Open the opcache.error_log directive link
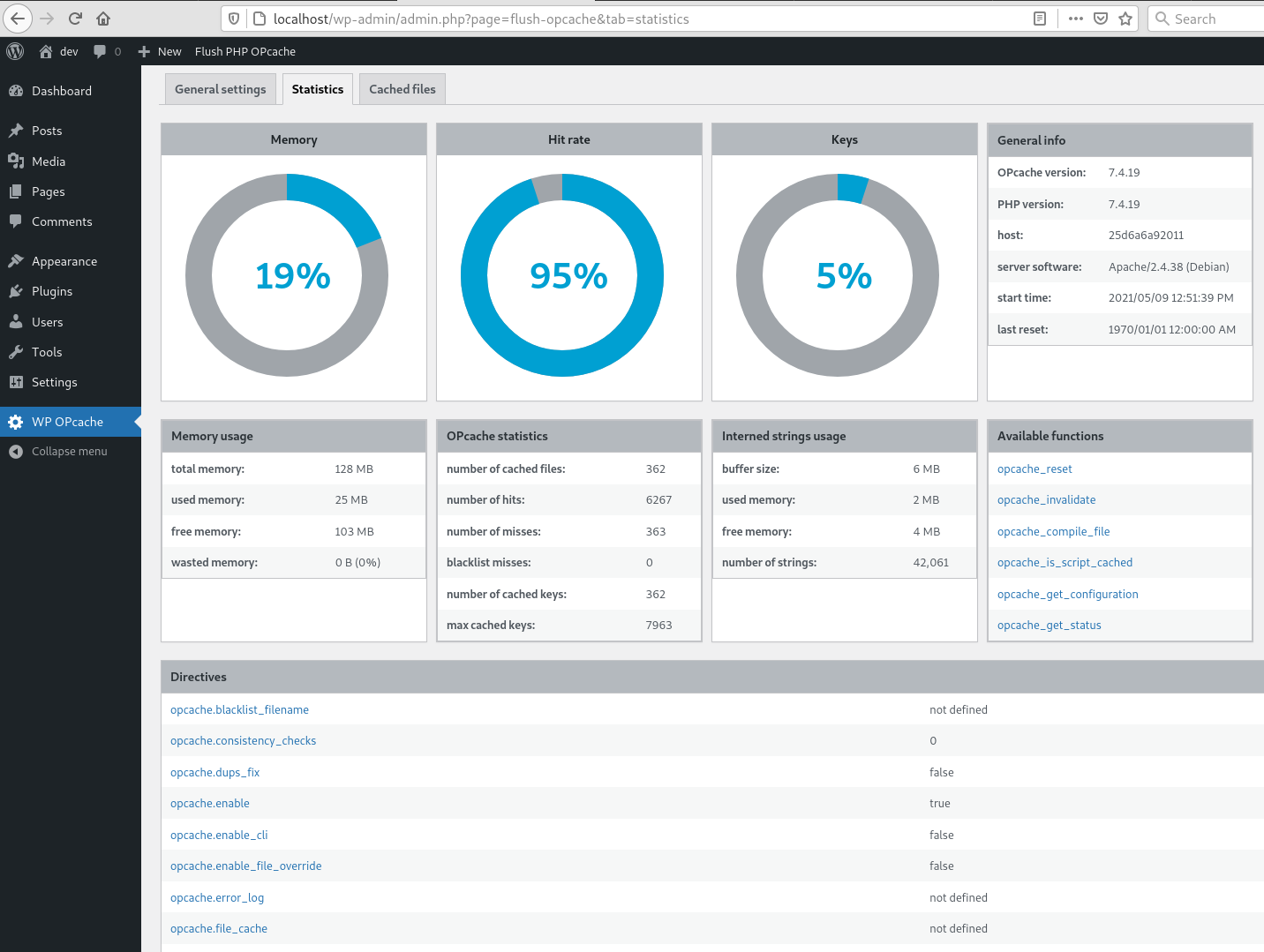 click(217, 897)
